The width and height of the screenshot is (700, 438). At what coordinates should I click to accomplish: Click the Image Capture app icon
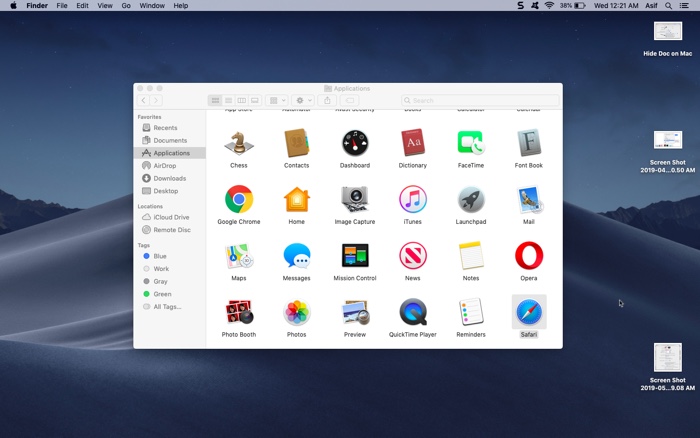tap(355, 199)
